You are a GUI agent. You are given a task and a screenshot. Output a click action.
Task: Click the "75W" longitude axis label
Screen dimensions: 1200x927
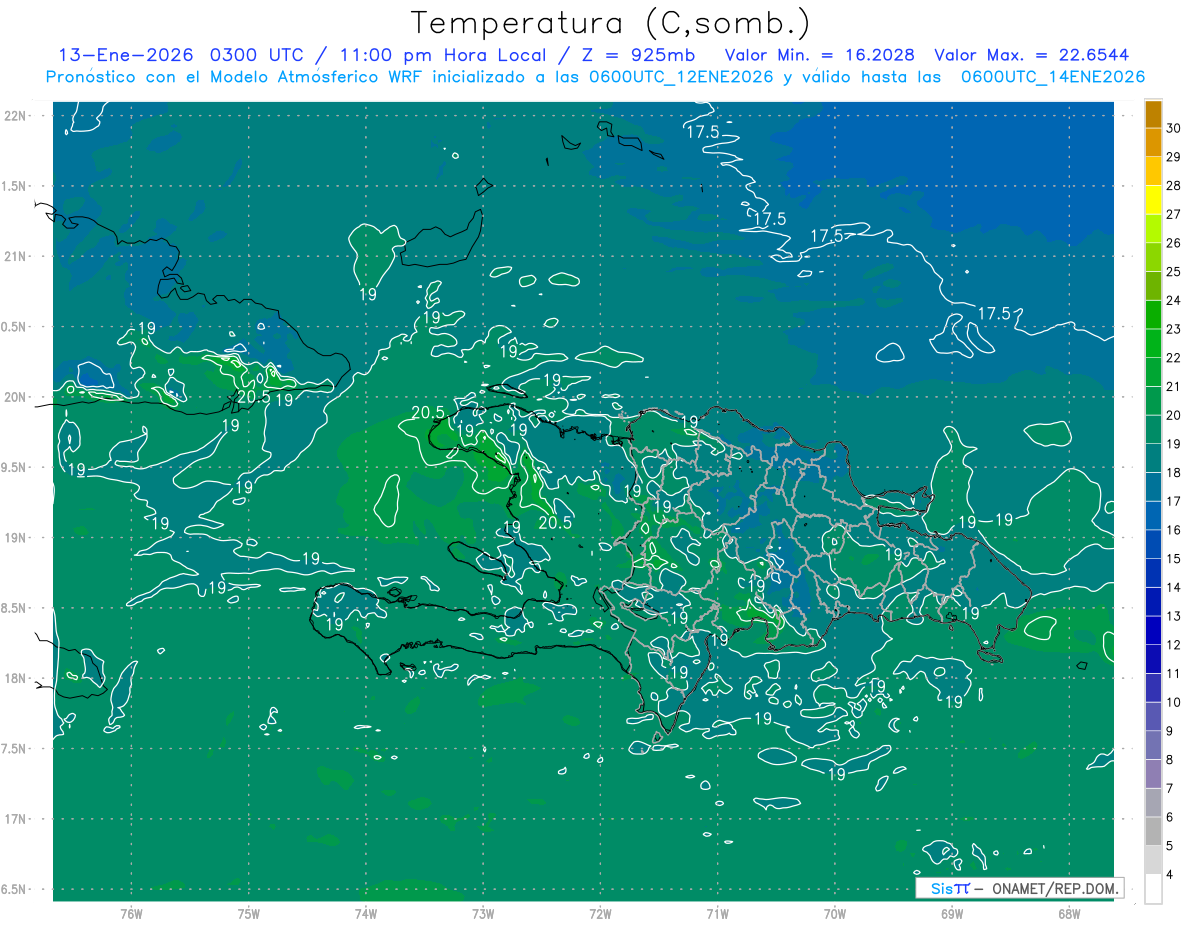click(x=248, y=913)
